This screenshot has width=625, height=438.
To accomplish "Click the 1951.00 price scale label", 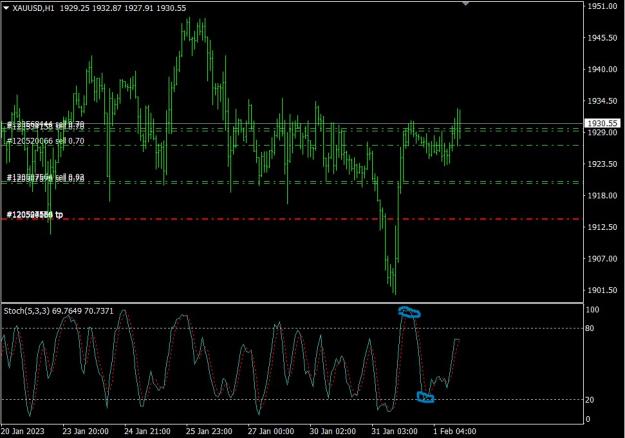I will (x=602, y=6).
